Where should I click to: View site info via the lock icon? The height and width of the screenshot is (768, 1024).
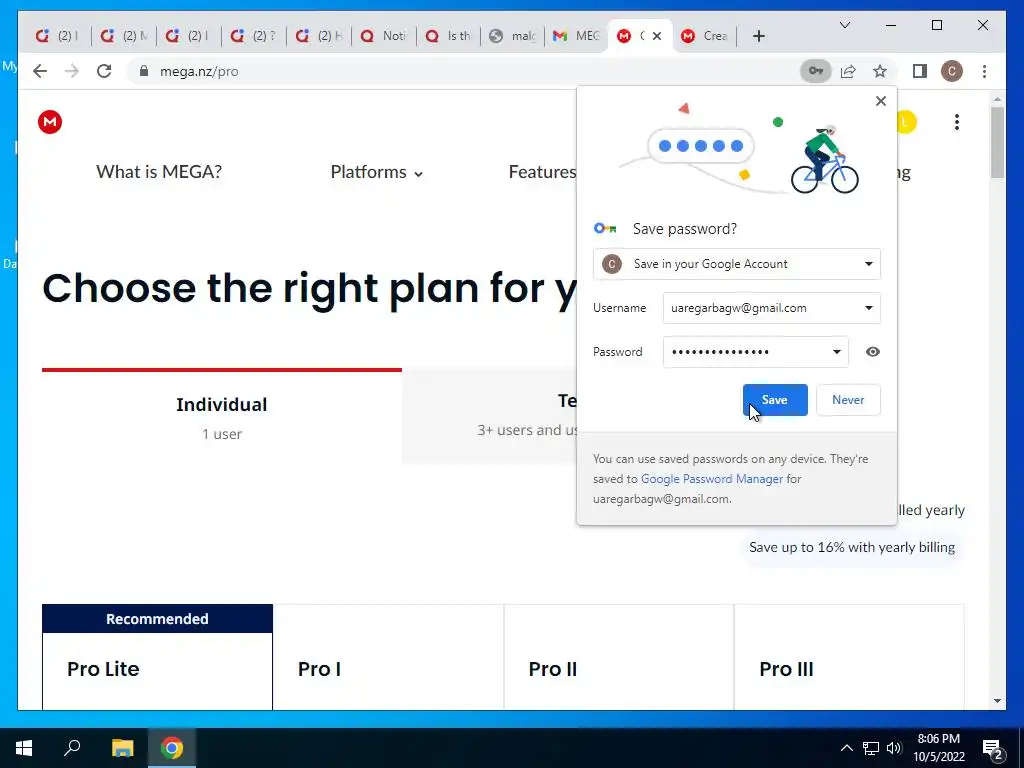(144, 71)
